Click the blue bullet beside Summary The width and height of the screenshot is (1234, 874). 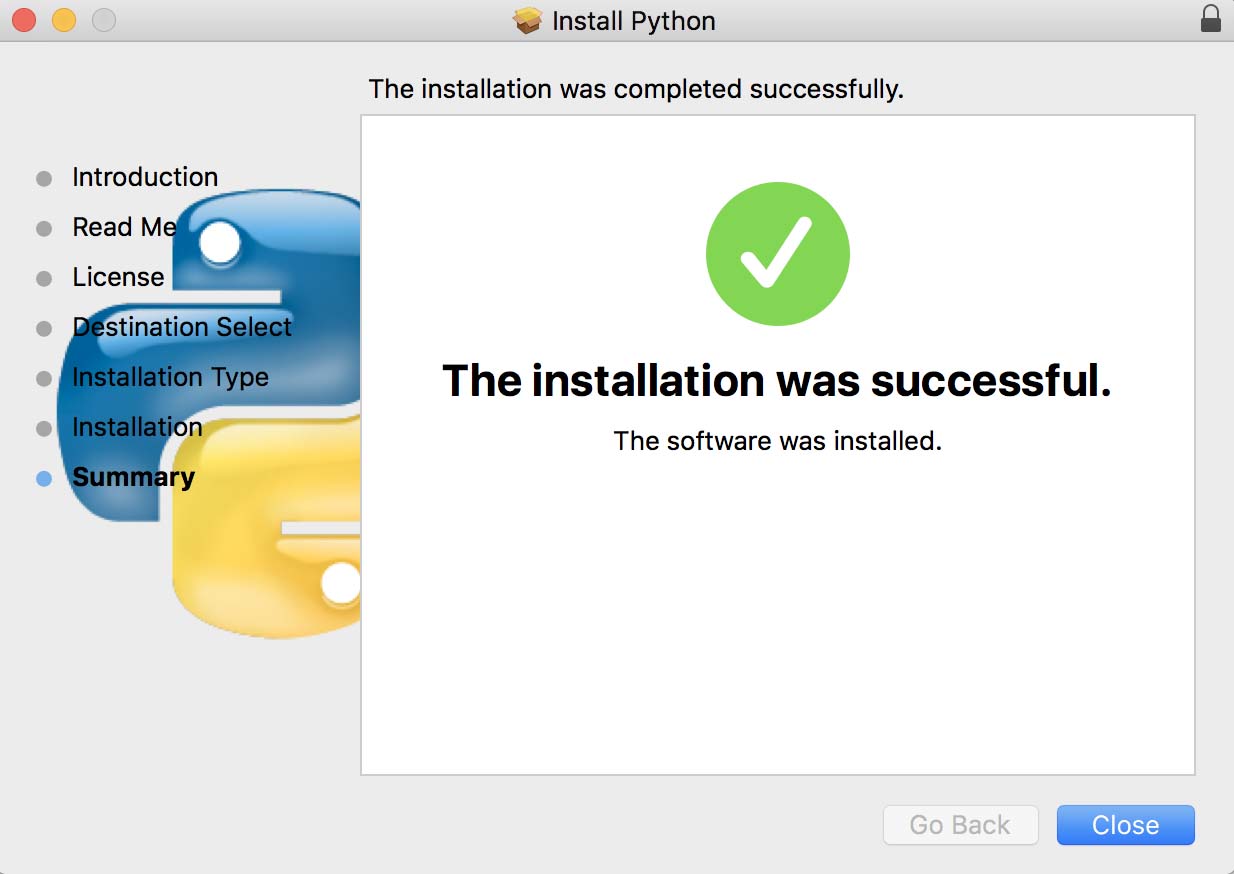(x=44, y=479)
